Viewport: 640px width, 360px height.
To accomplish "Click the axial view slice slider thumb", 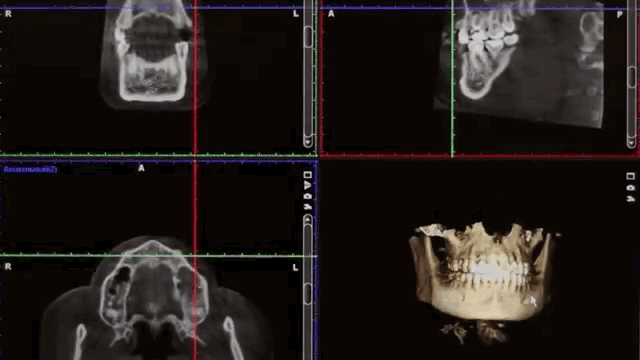I will 308,294.
